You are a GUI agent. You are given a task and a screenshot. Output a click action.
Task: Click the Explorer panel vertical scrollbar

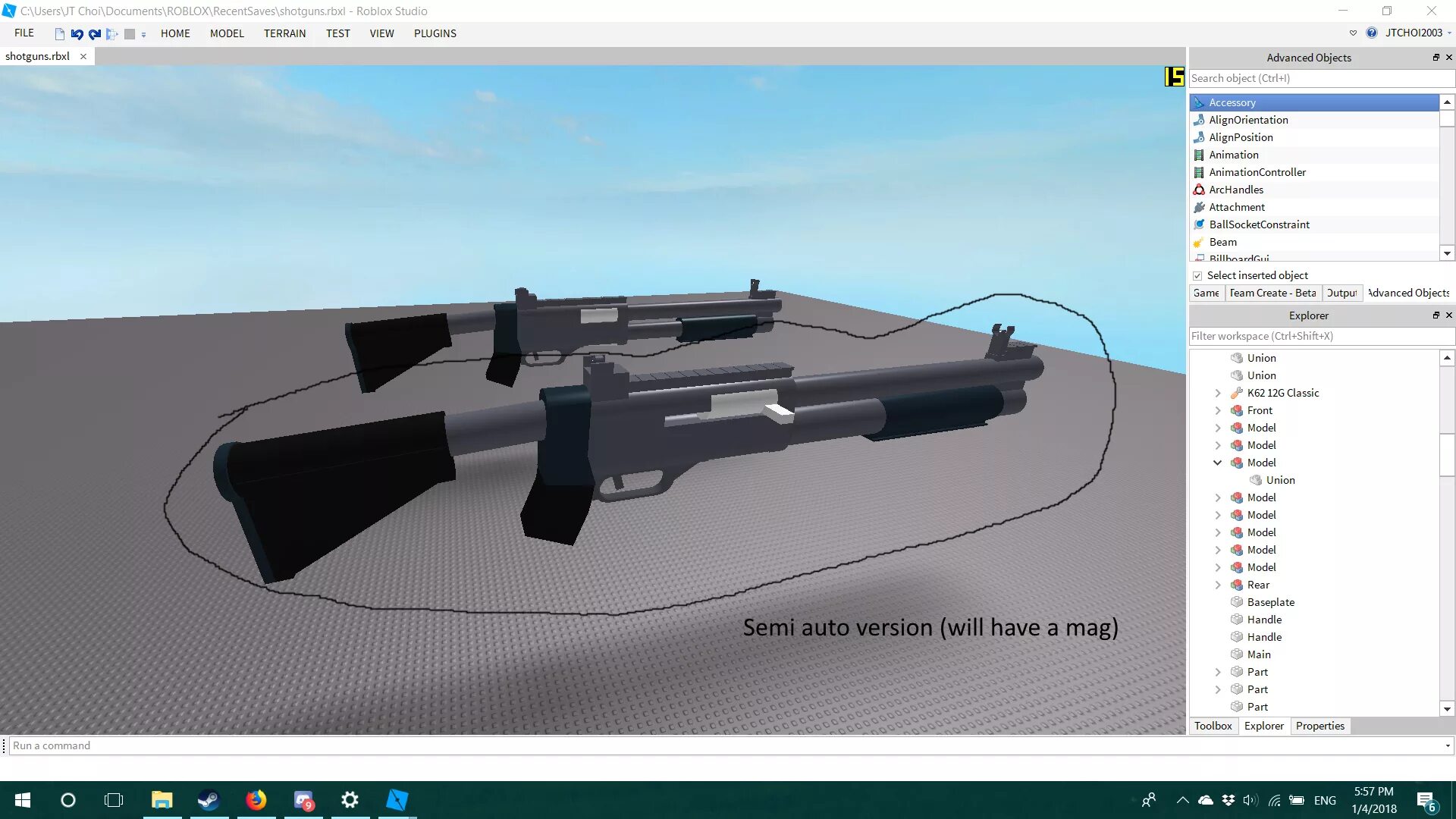(1447, 455)
